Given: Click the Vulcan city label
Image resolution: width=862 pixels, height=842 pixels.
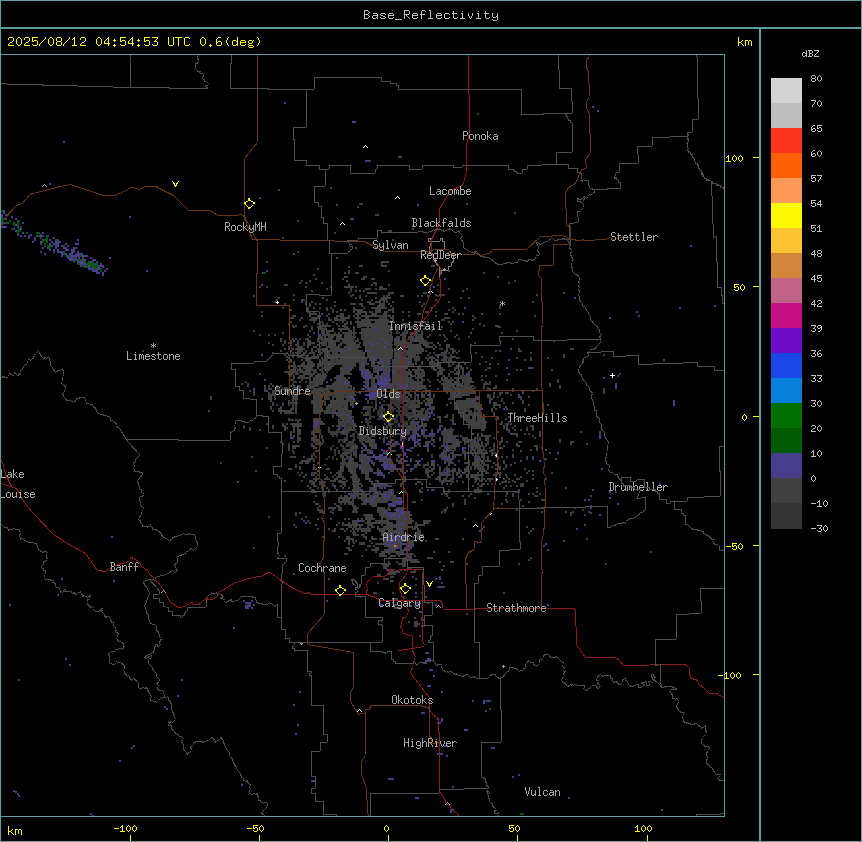Looking at the screenshot, I should click(543, 792).
